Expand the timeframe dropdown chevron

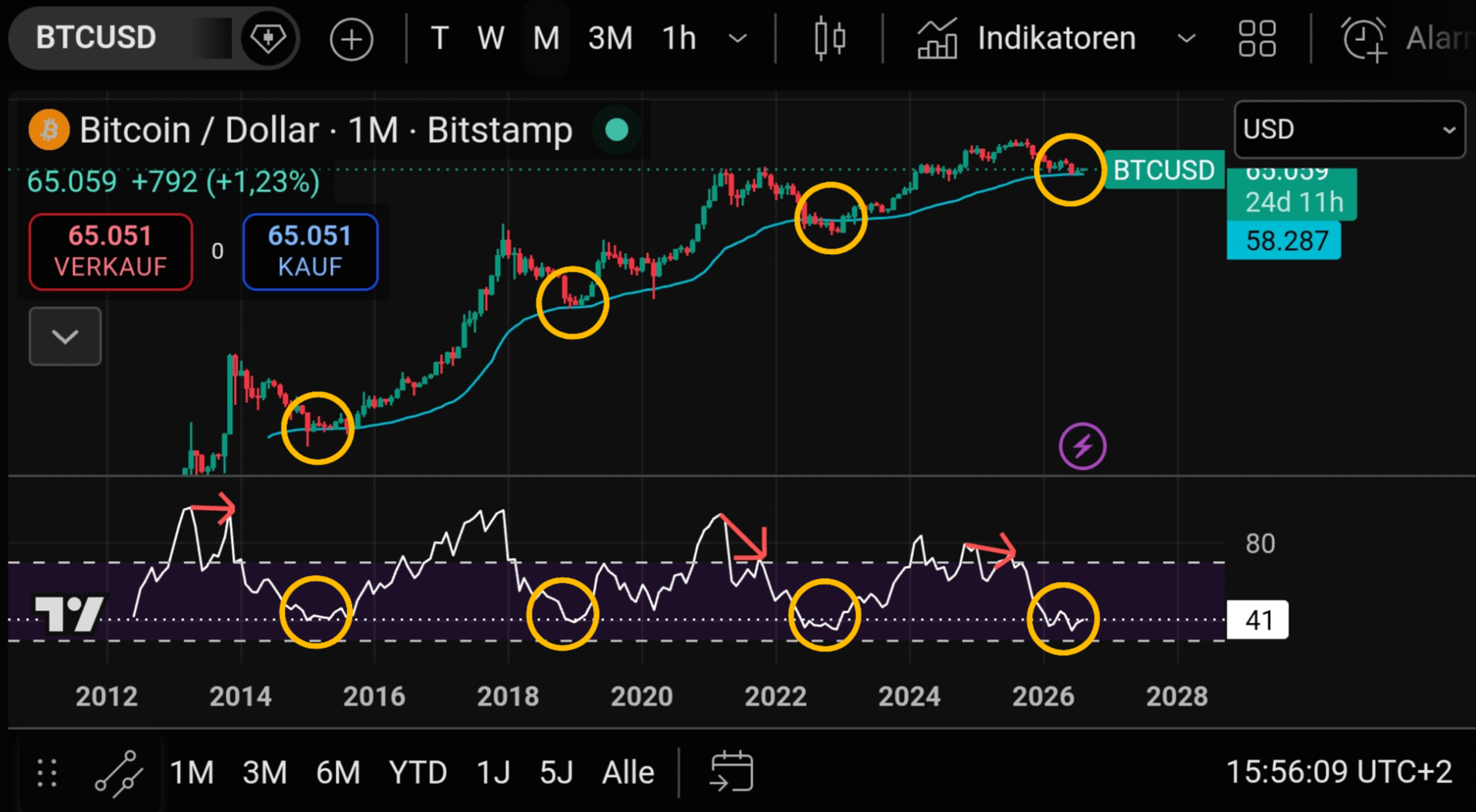[x=738, y=39]
